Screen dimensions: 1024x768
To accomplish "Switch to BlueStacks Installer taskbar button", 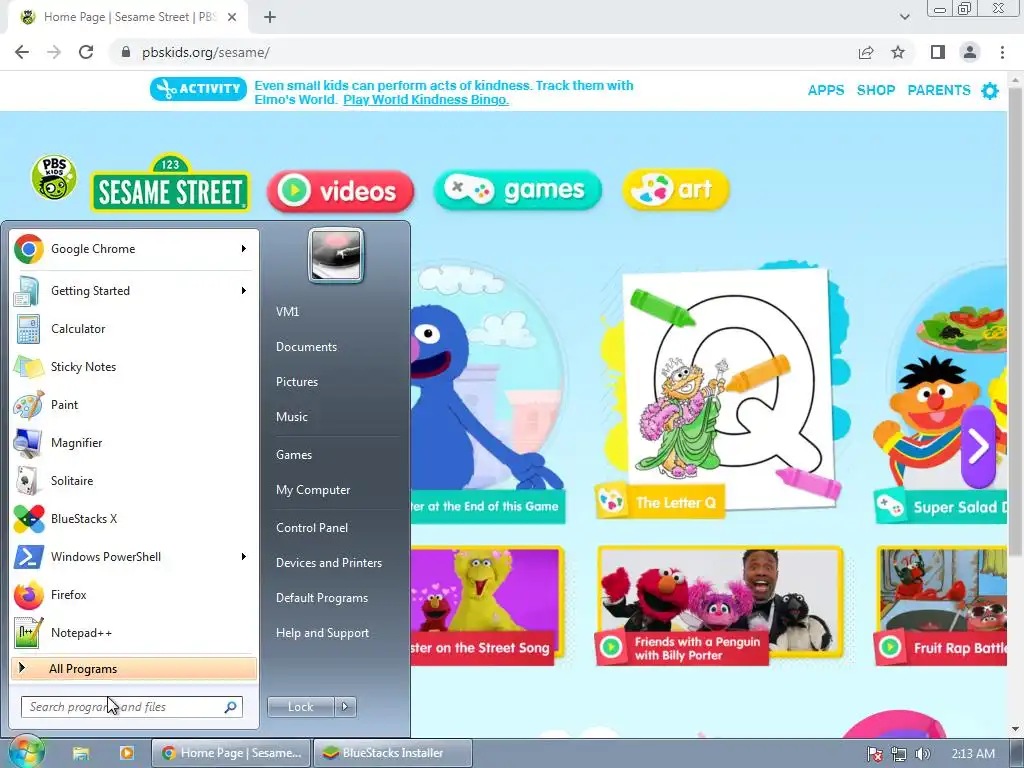I will click(392, 753).
